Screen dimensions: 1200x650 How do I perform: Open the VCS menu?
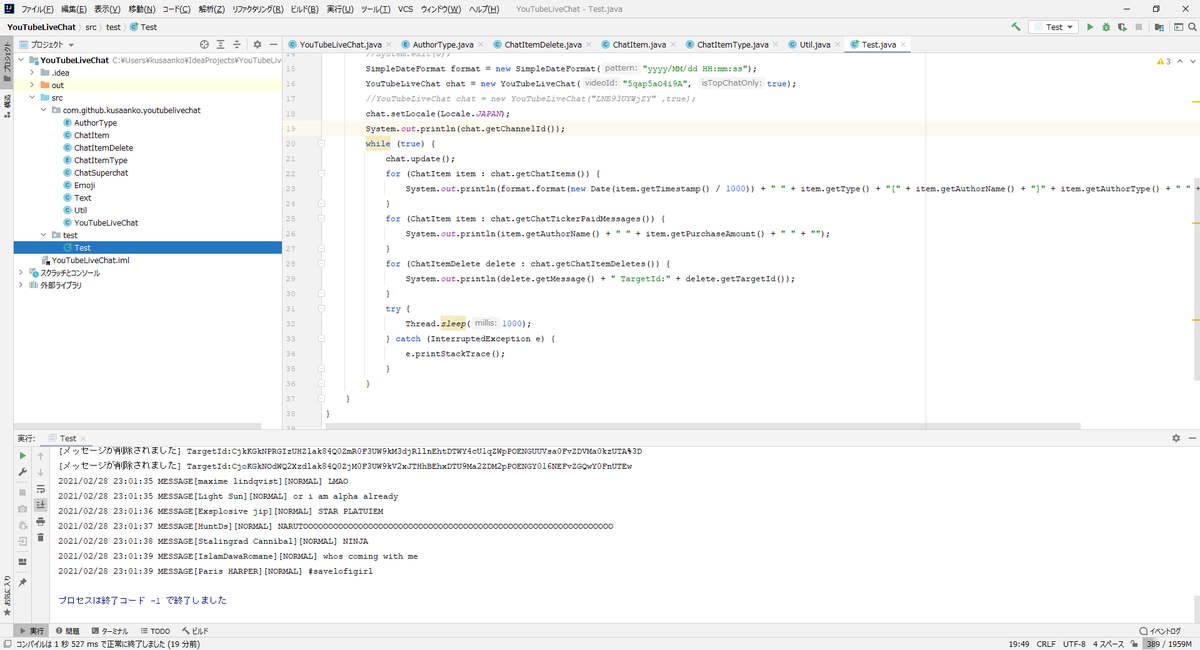click(405, 9)
